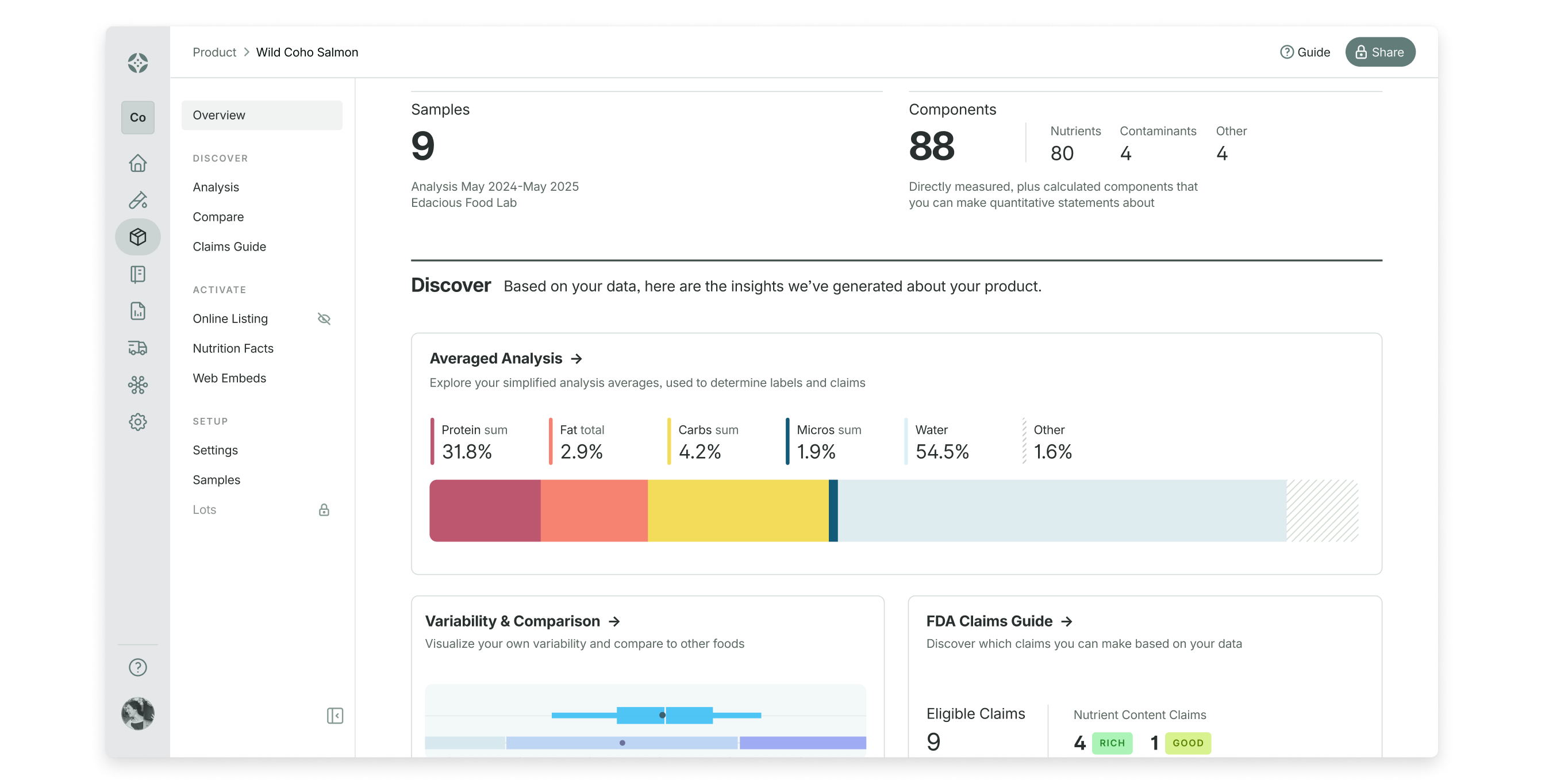Open FDA Claims Guide section arrow

pyautogui.click(x=1066, y=621)
